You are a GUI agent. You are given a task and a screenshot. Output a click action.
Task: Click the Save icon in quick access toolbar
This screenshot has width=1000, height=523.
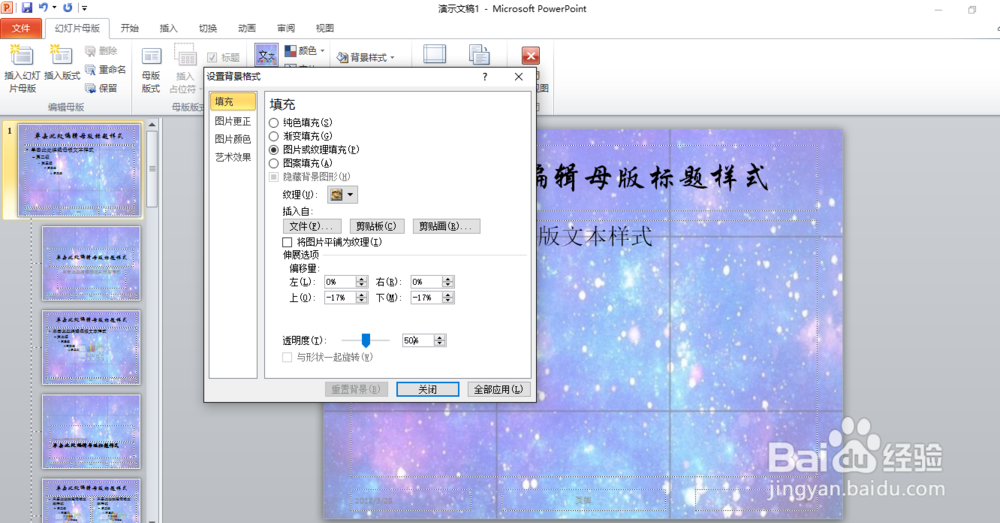click(26, 8)
